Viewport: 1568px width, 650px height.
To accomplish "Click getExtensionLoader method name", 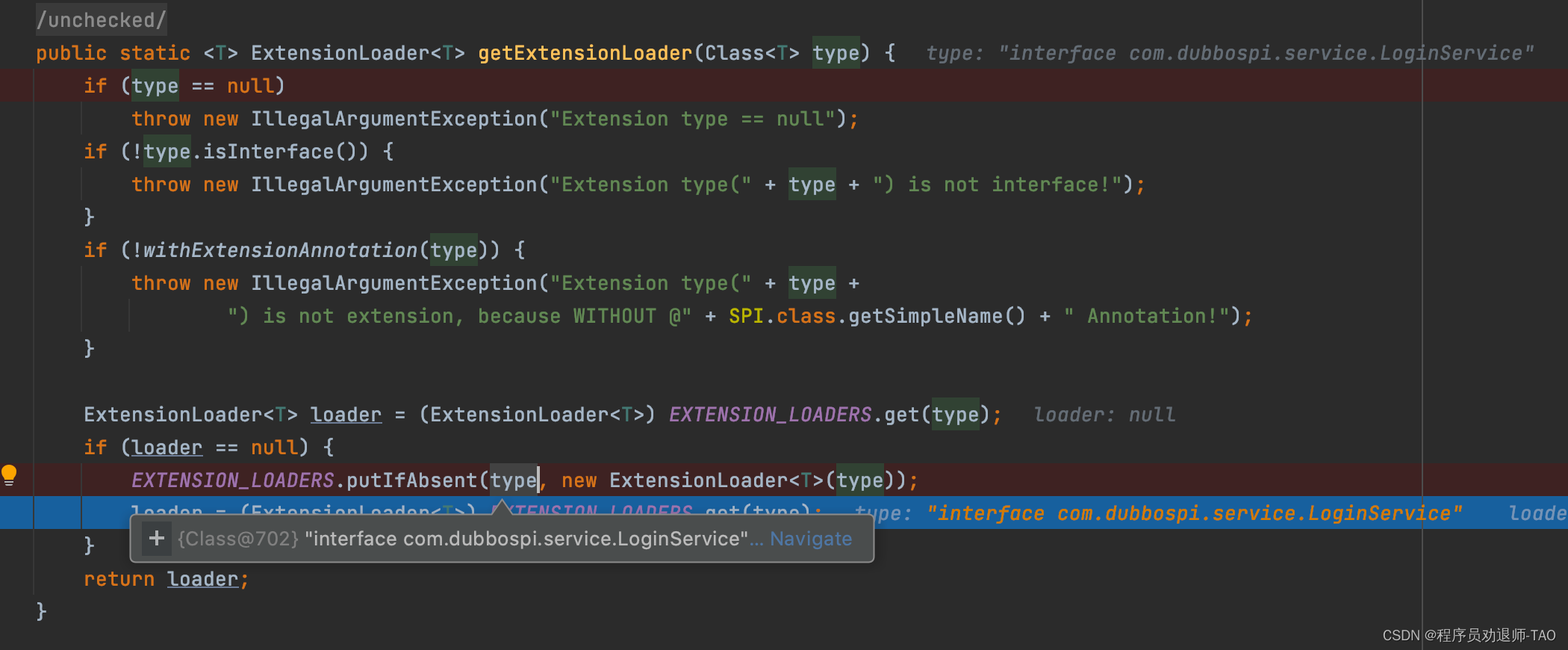I will 585,53.
